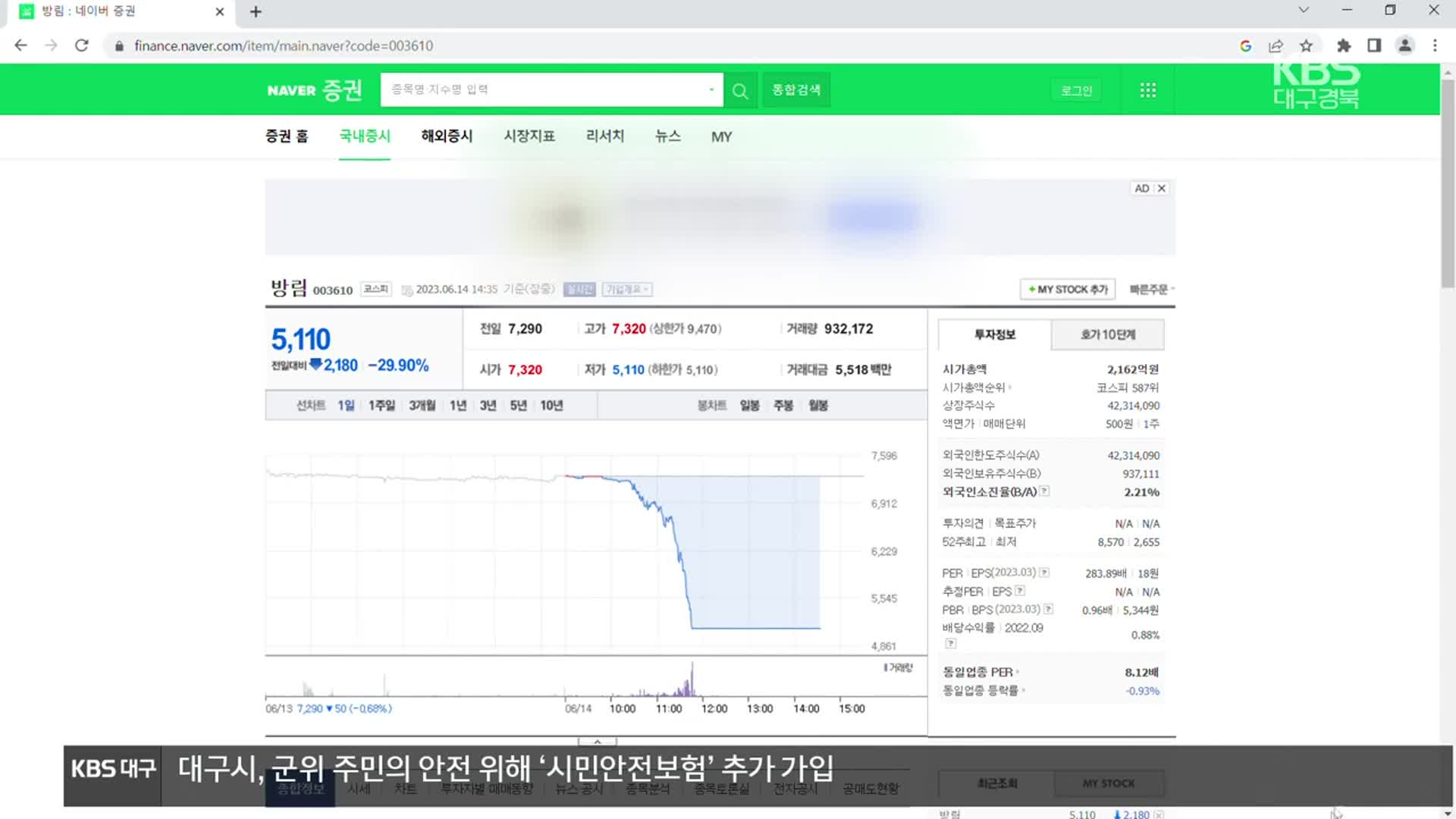Image resolution: width=1456 pixels, height=819 pixels.
Task: Select the 주봉 candle chart
Action: (783, 406)
